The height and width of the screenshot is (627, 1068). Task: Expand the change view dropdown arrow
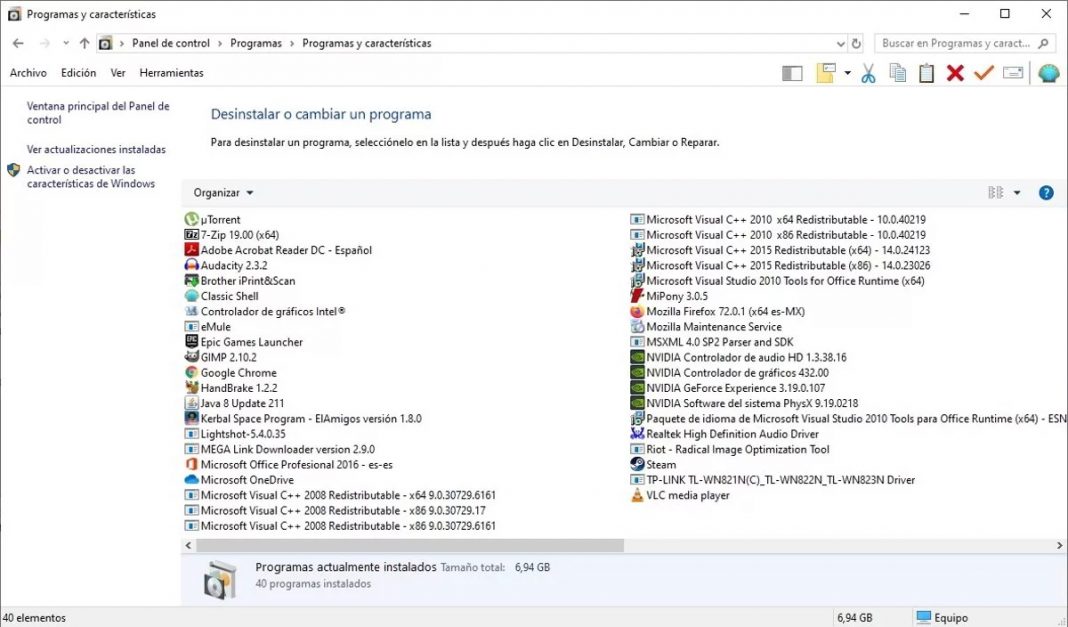(x=1016, y=192)
